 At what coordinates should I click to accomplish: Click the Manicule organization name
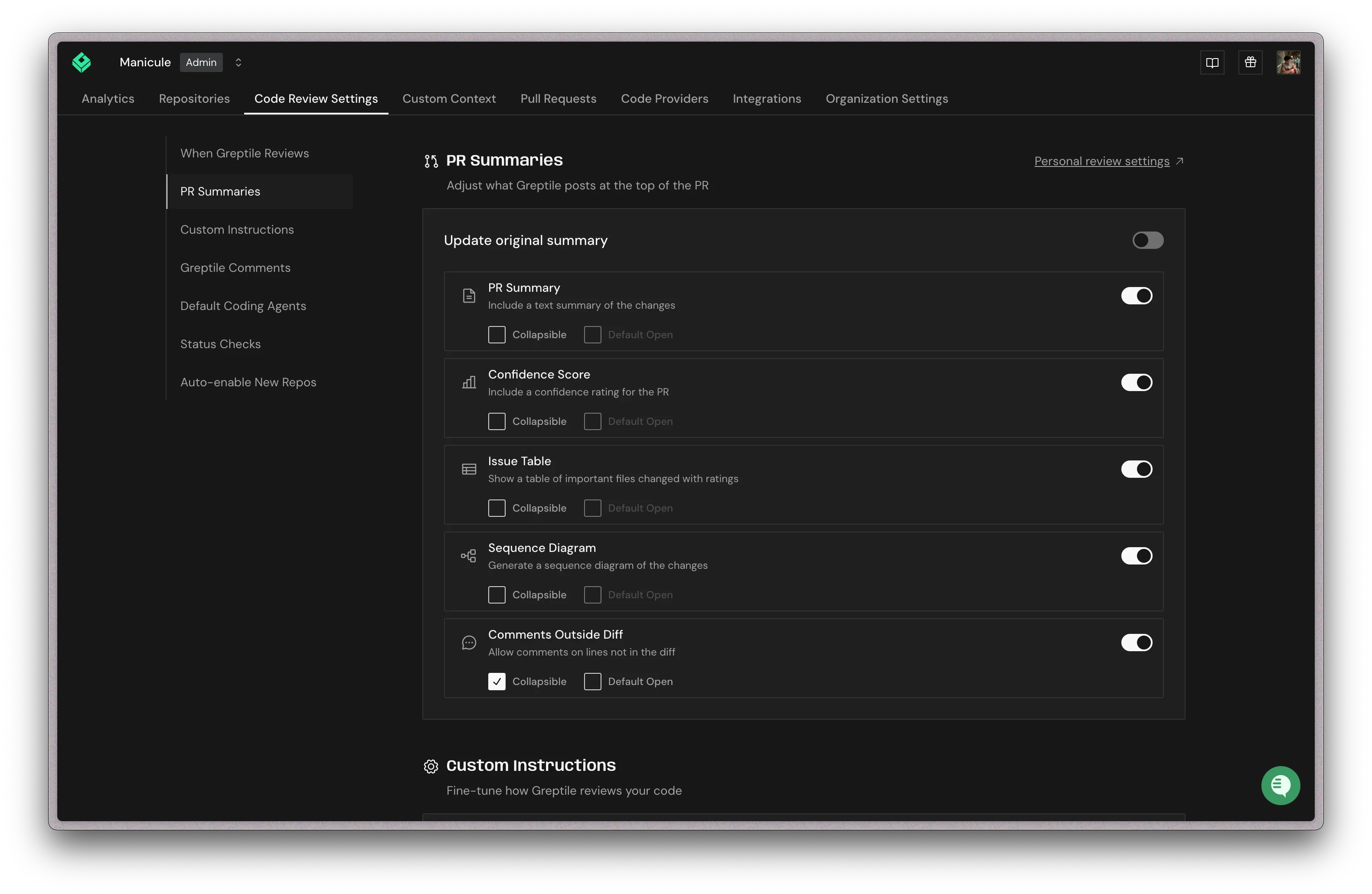(x=145, y=62)
